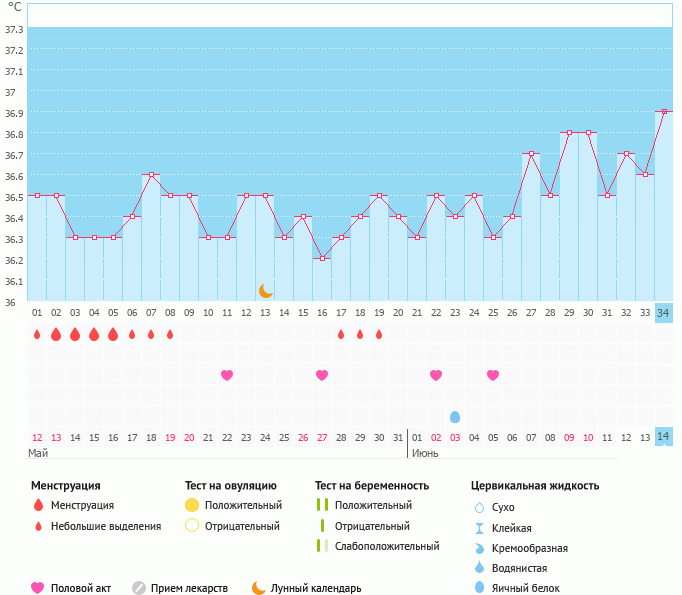Click the heart icon on cycle day 16
Viewport: 682px width, 595px height.
(322, 375)
